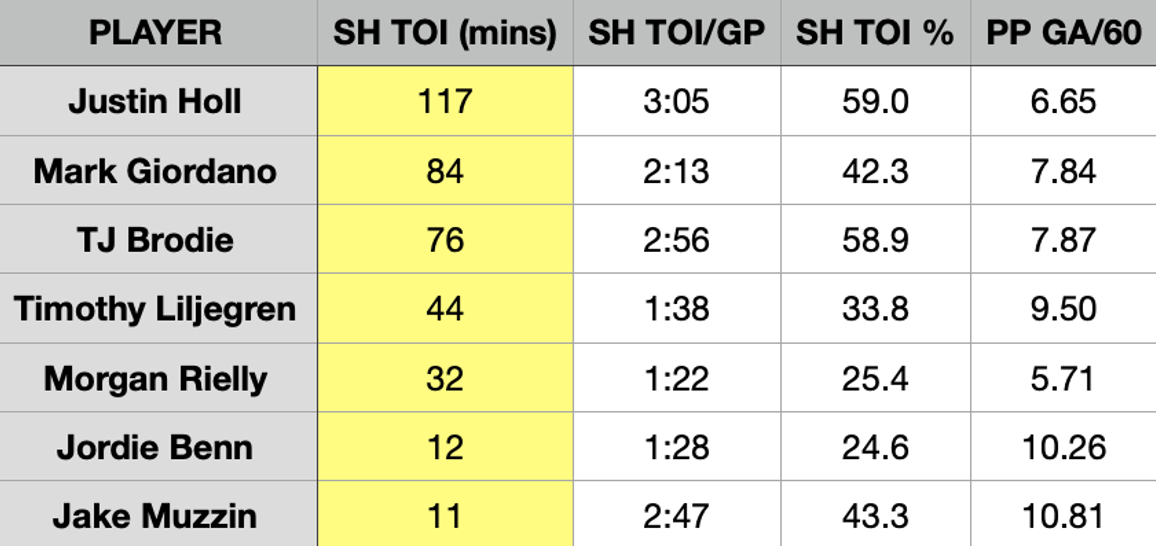Select Jake Muzzin's 10.81 PP GA/60 cell
The height and width of the screenshot is (546, 1156).
tap(1063, 516)
